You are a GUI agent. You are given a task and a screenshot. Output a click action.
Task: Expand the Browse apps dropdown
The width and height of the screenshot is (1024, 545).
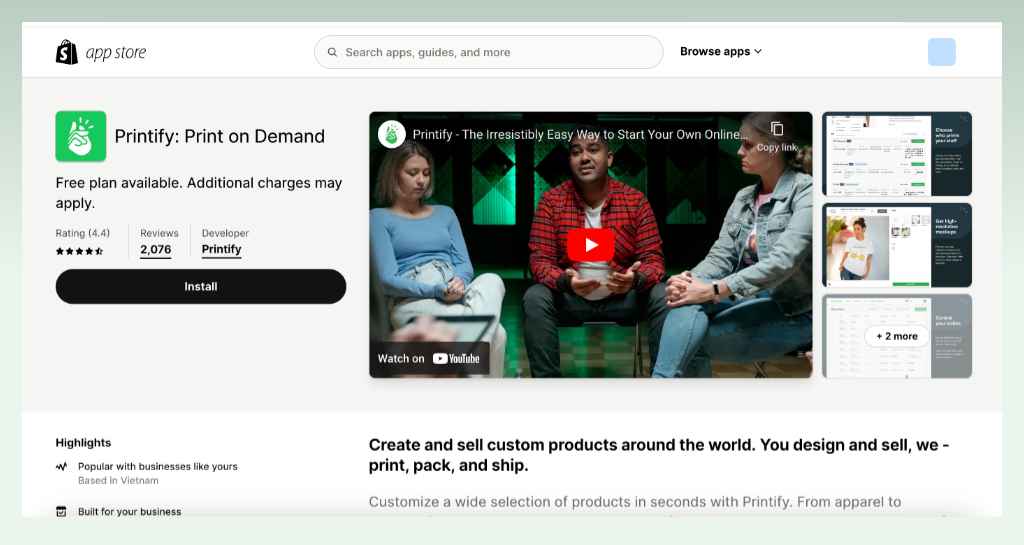click(721, 52)
